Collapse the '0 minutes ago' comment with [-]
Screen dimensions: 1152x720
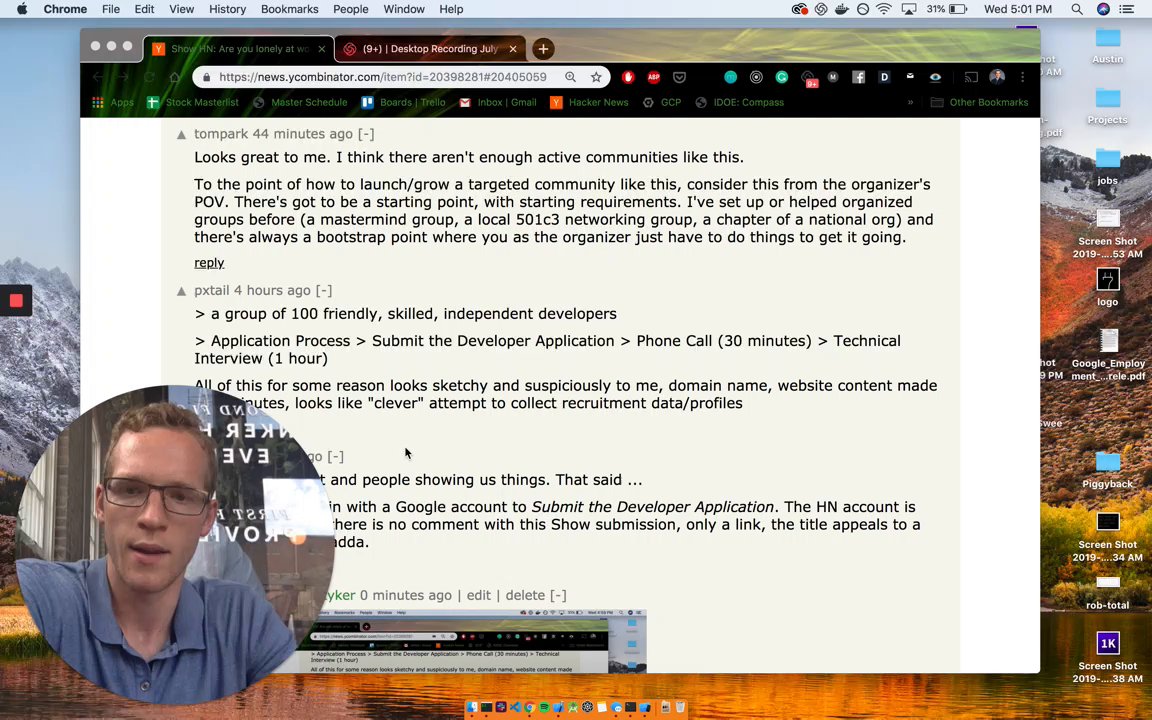(x=558, y=595)
